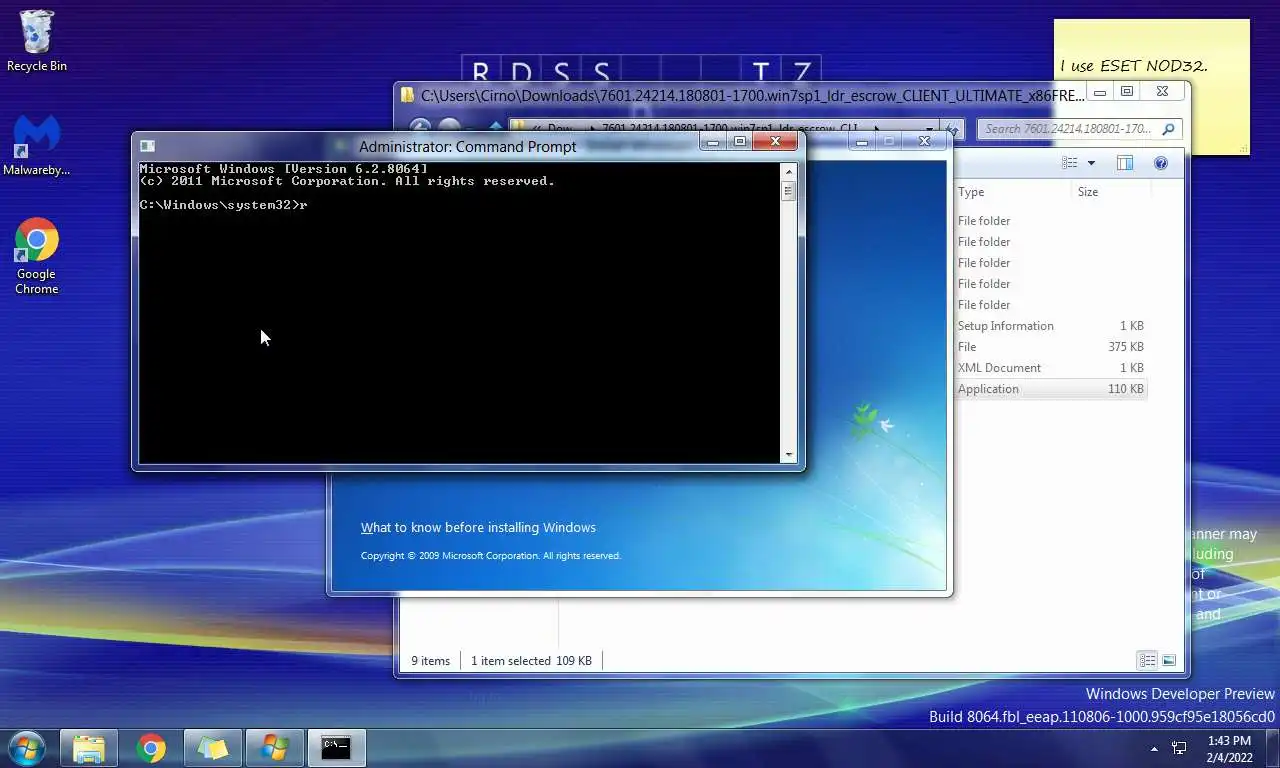The image size is (1280, 768).
Task: Click the Explorer change view icon
Action: point(1070,163)
